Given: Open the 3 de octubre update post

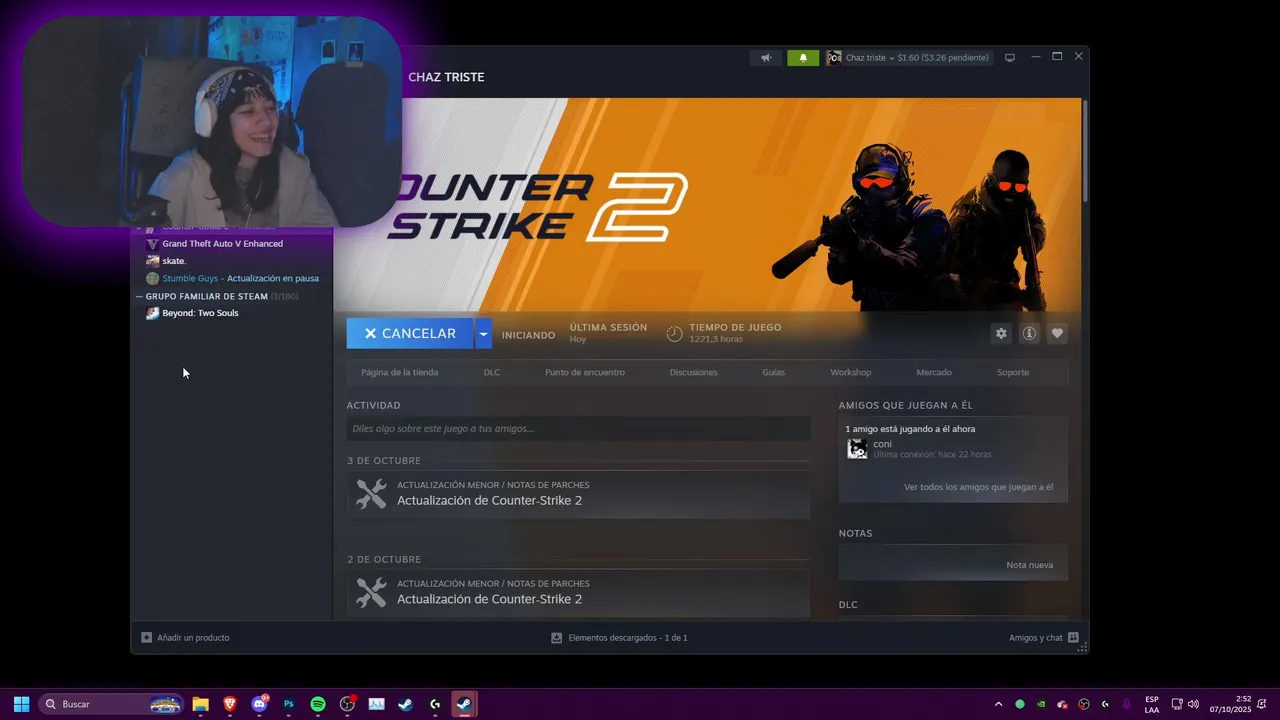Looking at the screenshot, I should point(578,494).
